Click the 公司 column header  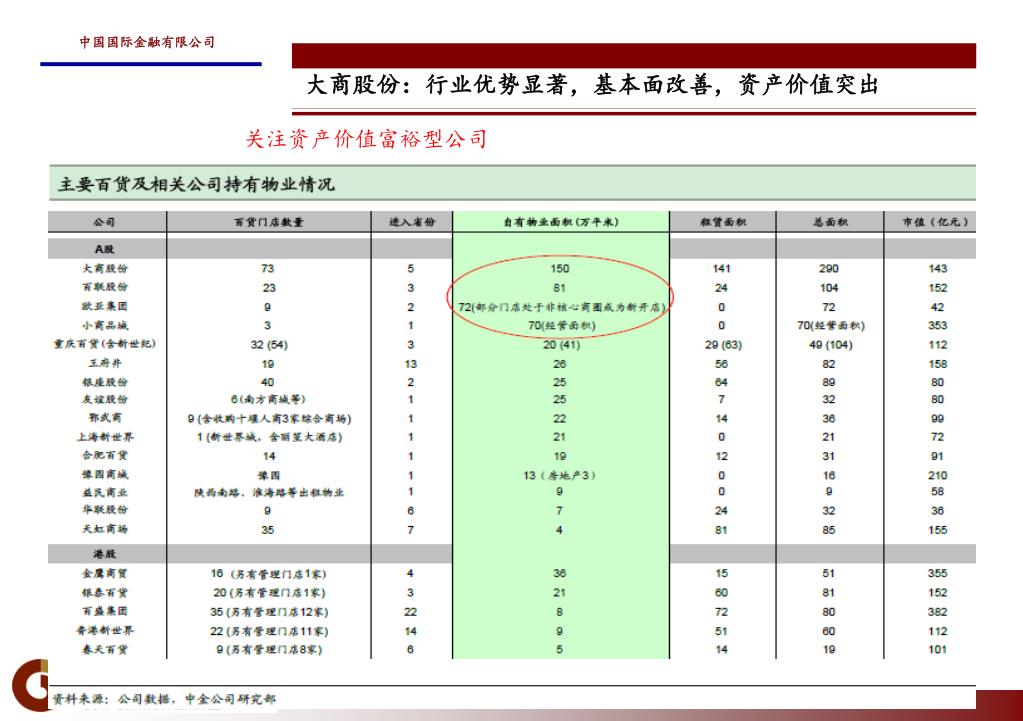point(104,222)
